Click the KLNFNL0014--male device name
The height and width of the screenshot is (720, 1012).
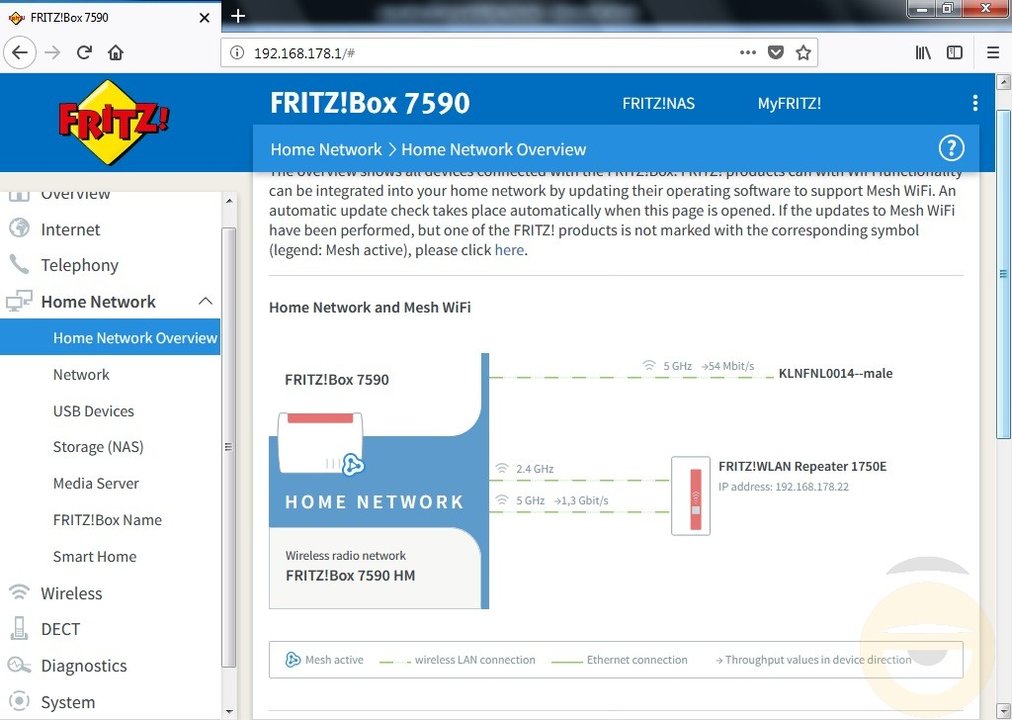836,373
